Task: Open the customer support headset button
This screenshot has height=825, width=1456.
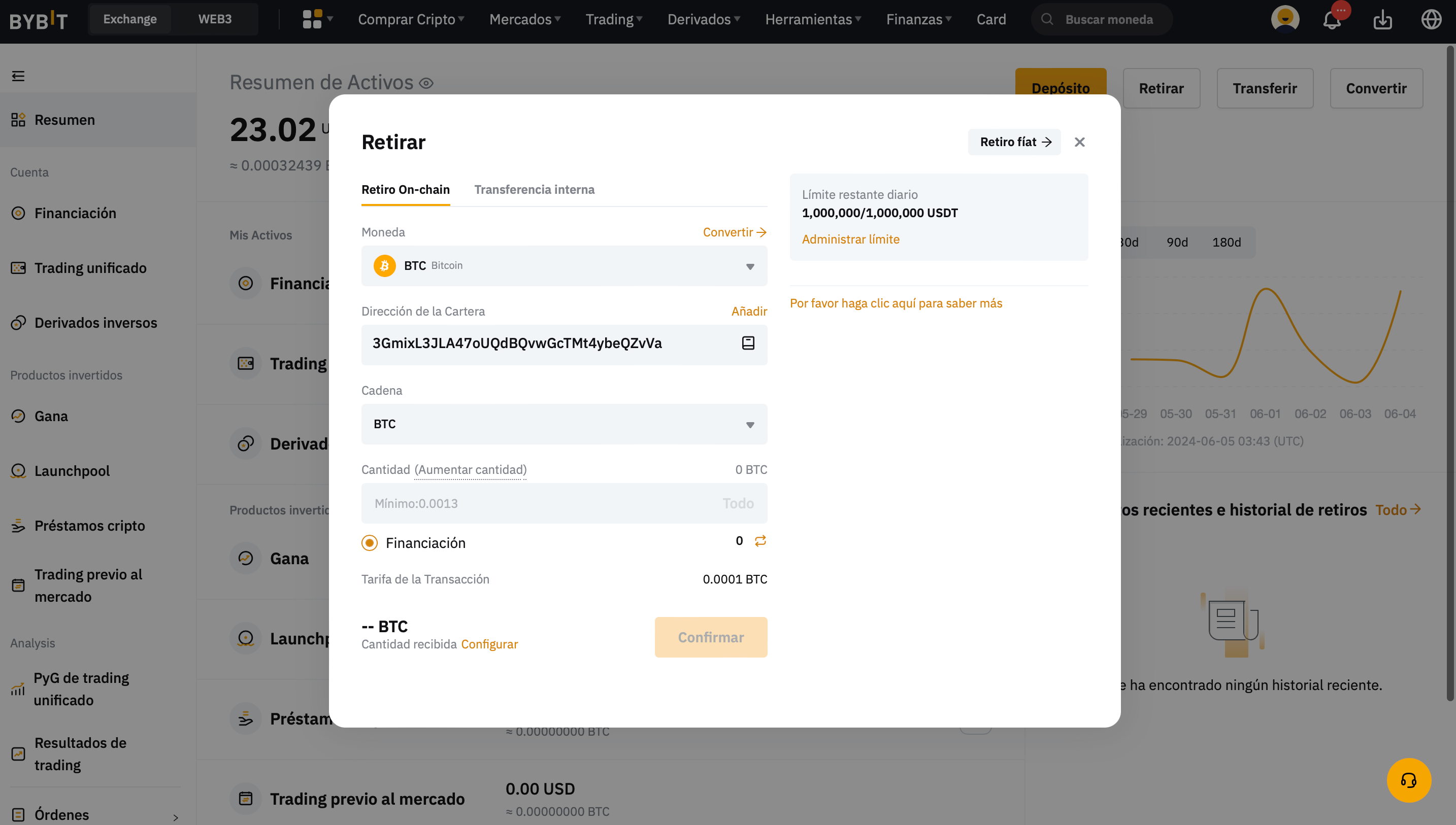Action: pyautogui.click(x=1408, y=780)
